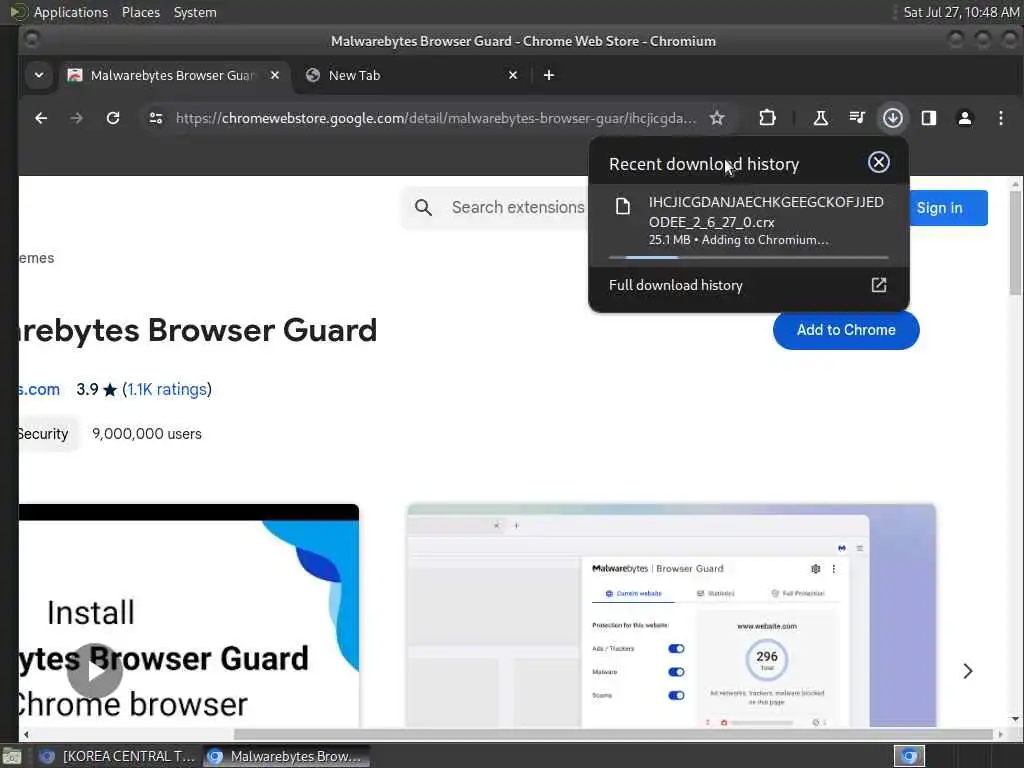Click the 9,000,000 users text
The image size is (1024, 768).
pyautogui.click(x=147, y=434)
